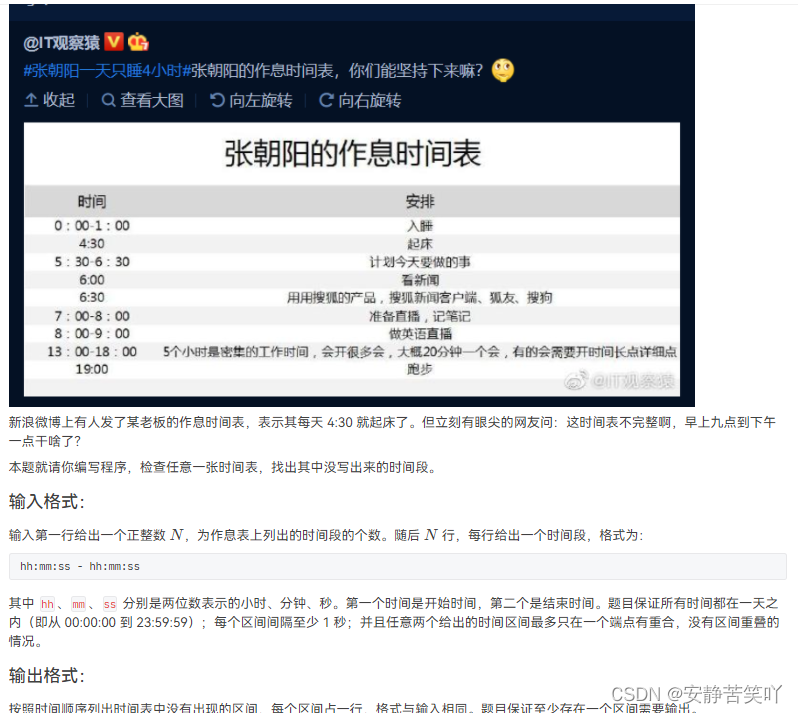Click the hh:mm:ss - hh:mm:ss code block
This screenshot has width=798, height=713.
coord(397,566)
